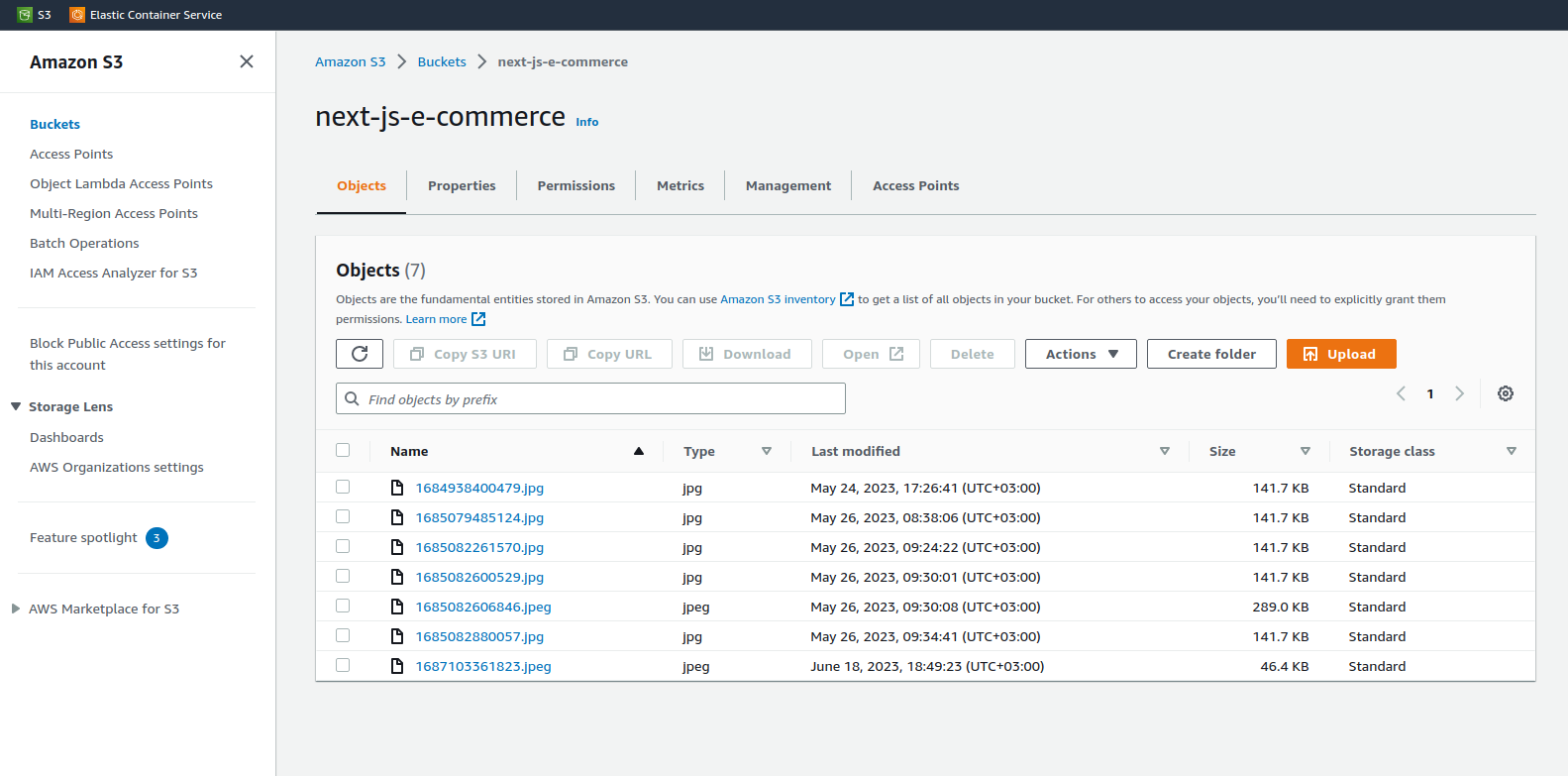Open the 1687103361823.jpeg object link
The height and width of the screenshot is (776, 1568).
click(483, 666)
